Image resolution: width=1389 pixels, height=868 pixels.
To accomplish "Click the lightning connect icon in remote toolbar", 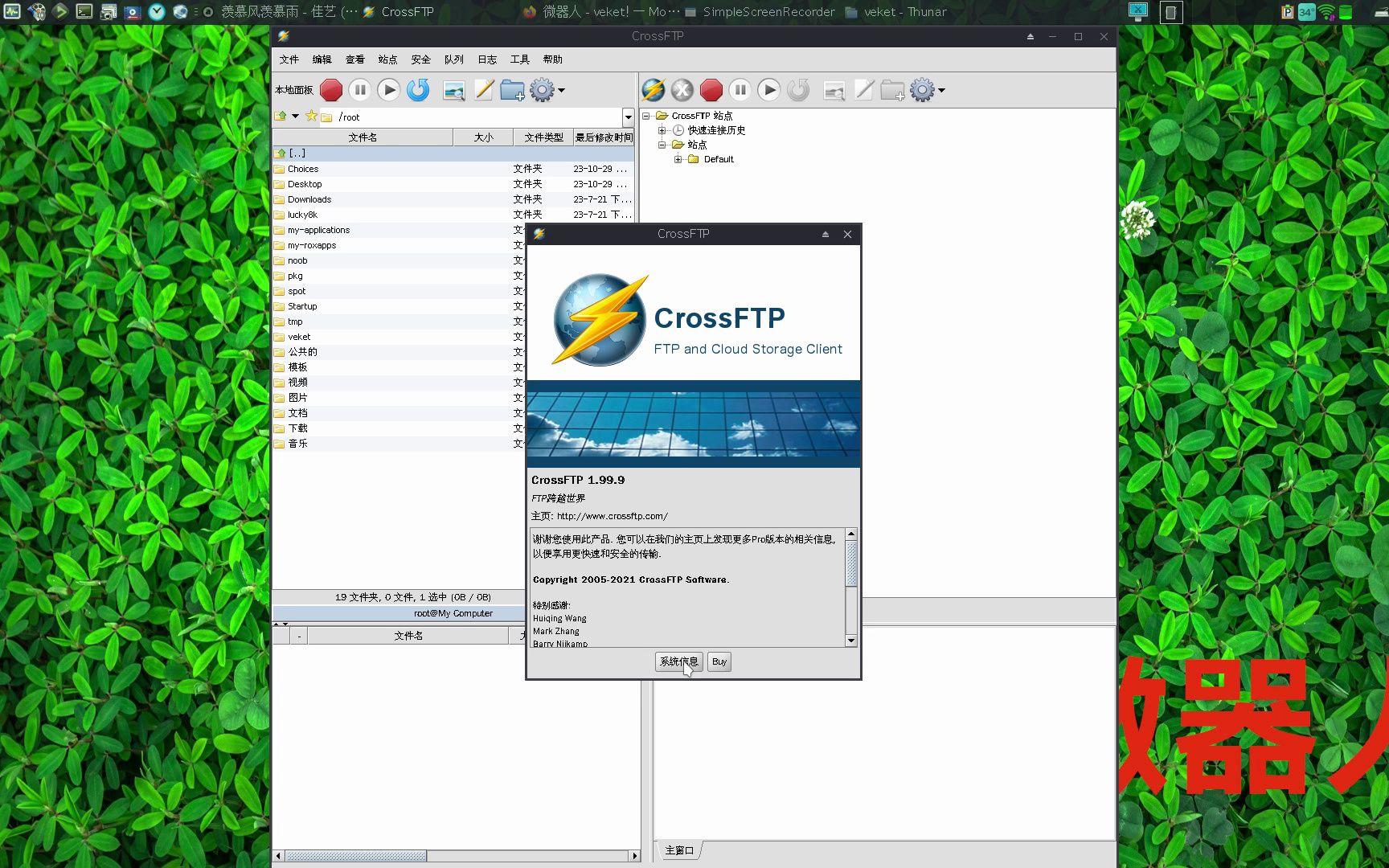I will click(654, 90).
